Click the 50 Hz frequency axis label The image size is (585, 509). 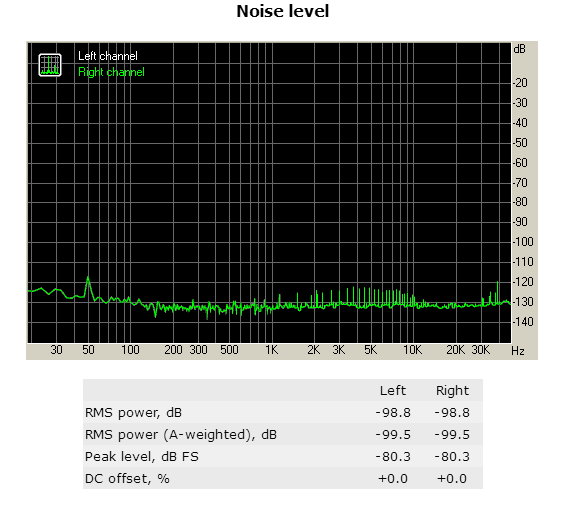point(88,350)
